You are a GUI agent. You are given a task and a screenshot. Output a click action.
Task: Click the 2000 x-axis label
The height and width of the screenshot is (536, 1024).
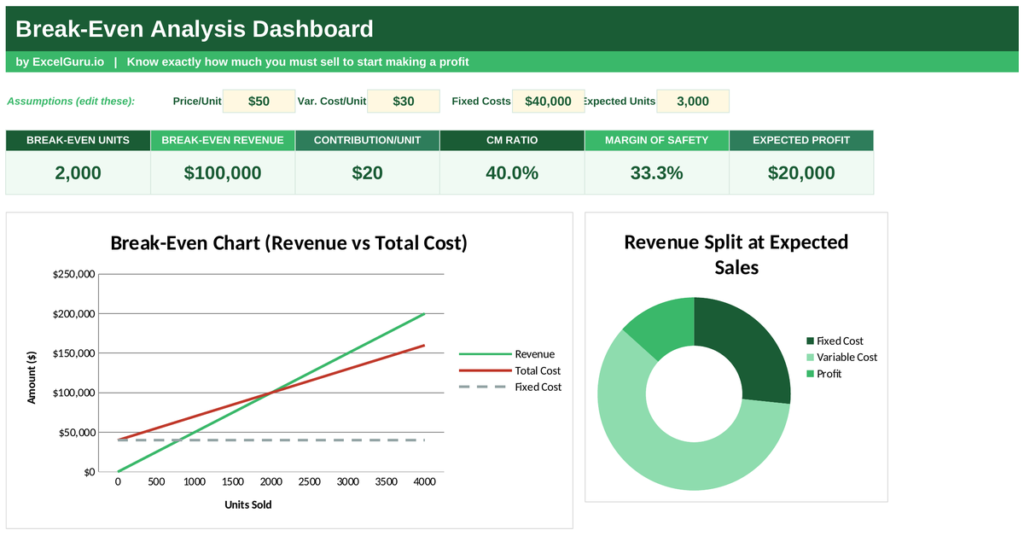pos(271,482)
